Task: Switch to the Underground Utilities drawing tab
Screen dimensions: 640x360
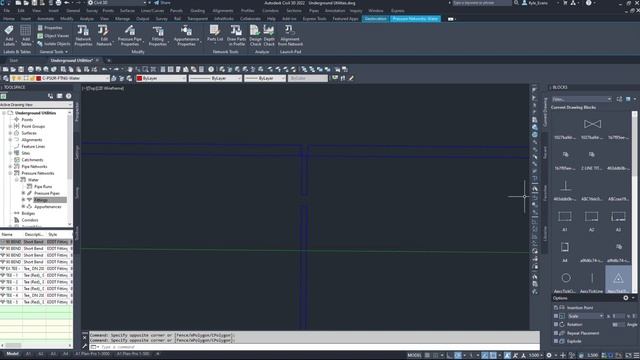Action: tap(72, 60)
